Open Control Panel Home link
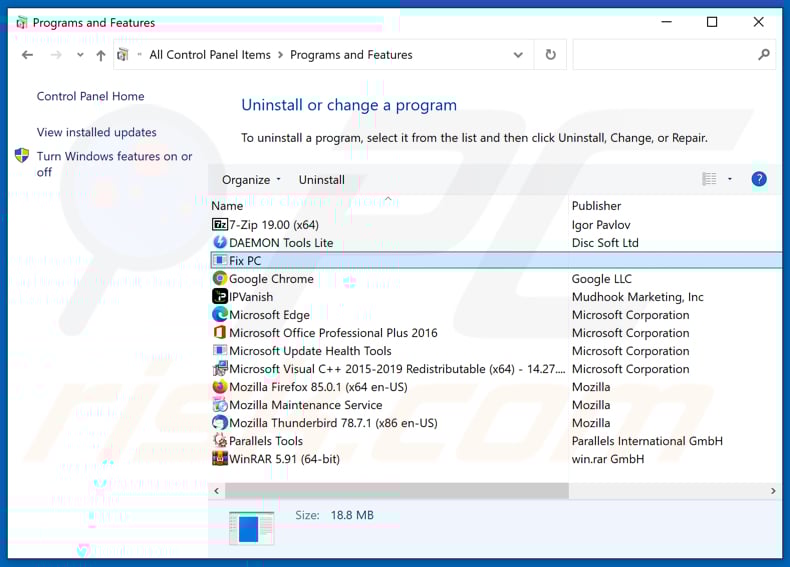Image resolution: width=790 pixels, height=567 pixels. coord(90,96)
